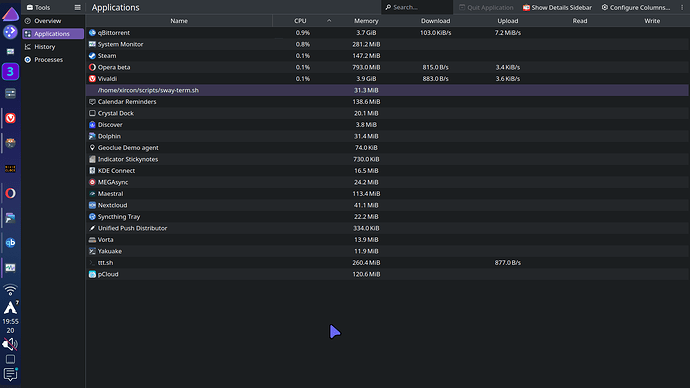This screenshot has width=690, height=388.
Task: Select the Vivaldi row icon
Action: 92,79
